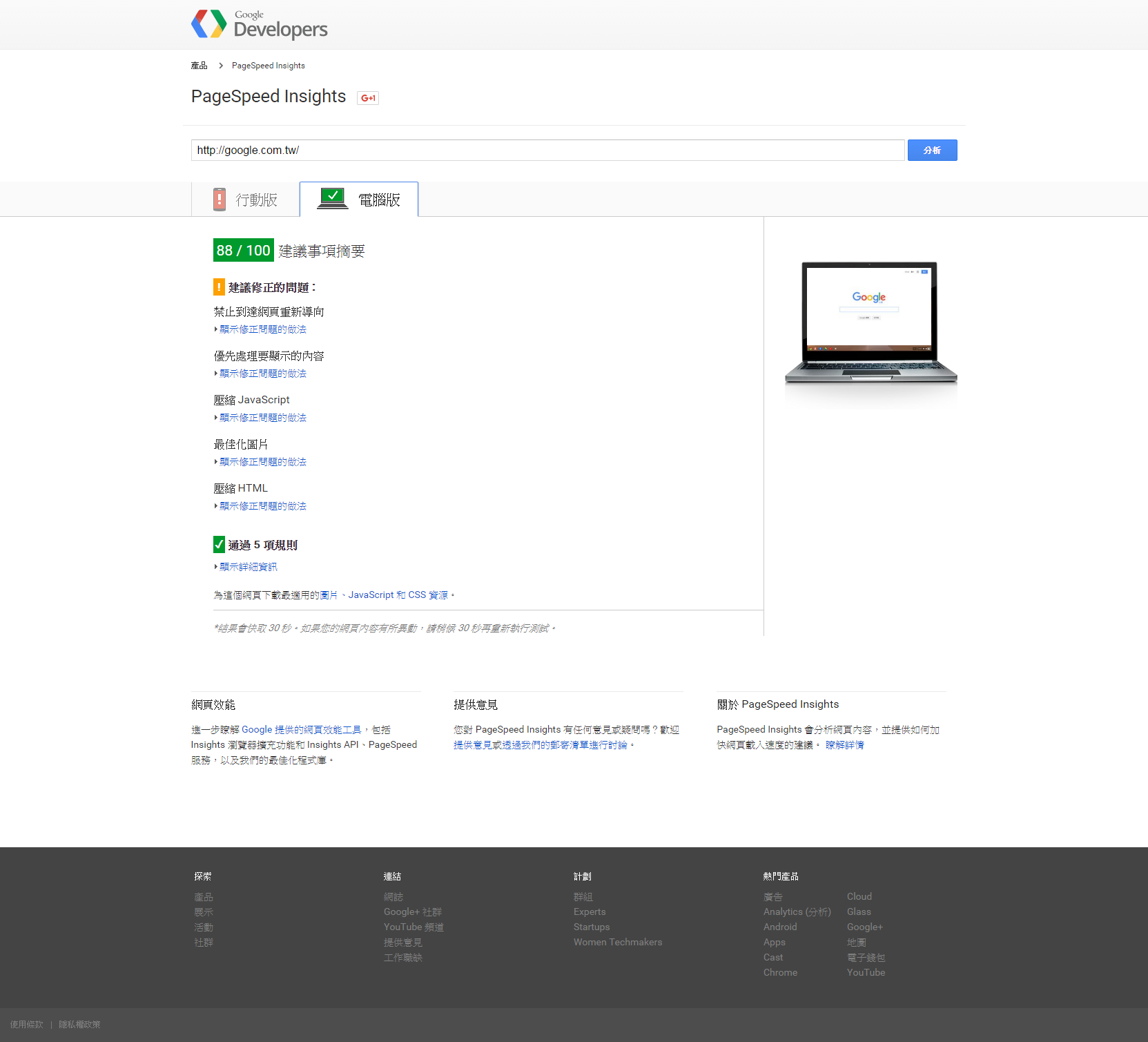Click the green laptop checkmark icon
This screenshot has height=1042, width=1148.
(332, 198)
